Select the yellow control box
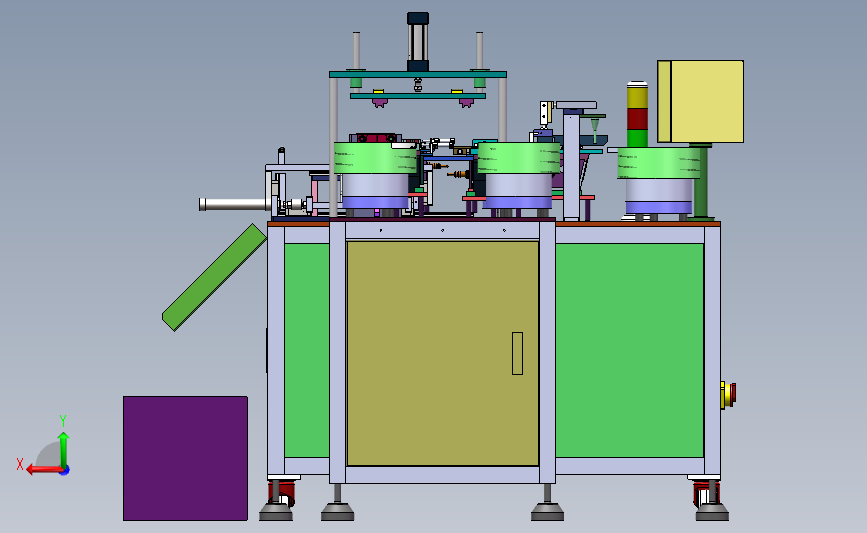The height and width of the screenshot is (533, 867). [x=701, y=102]
